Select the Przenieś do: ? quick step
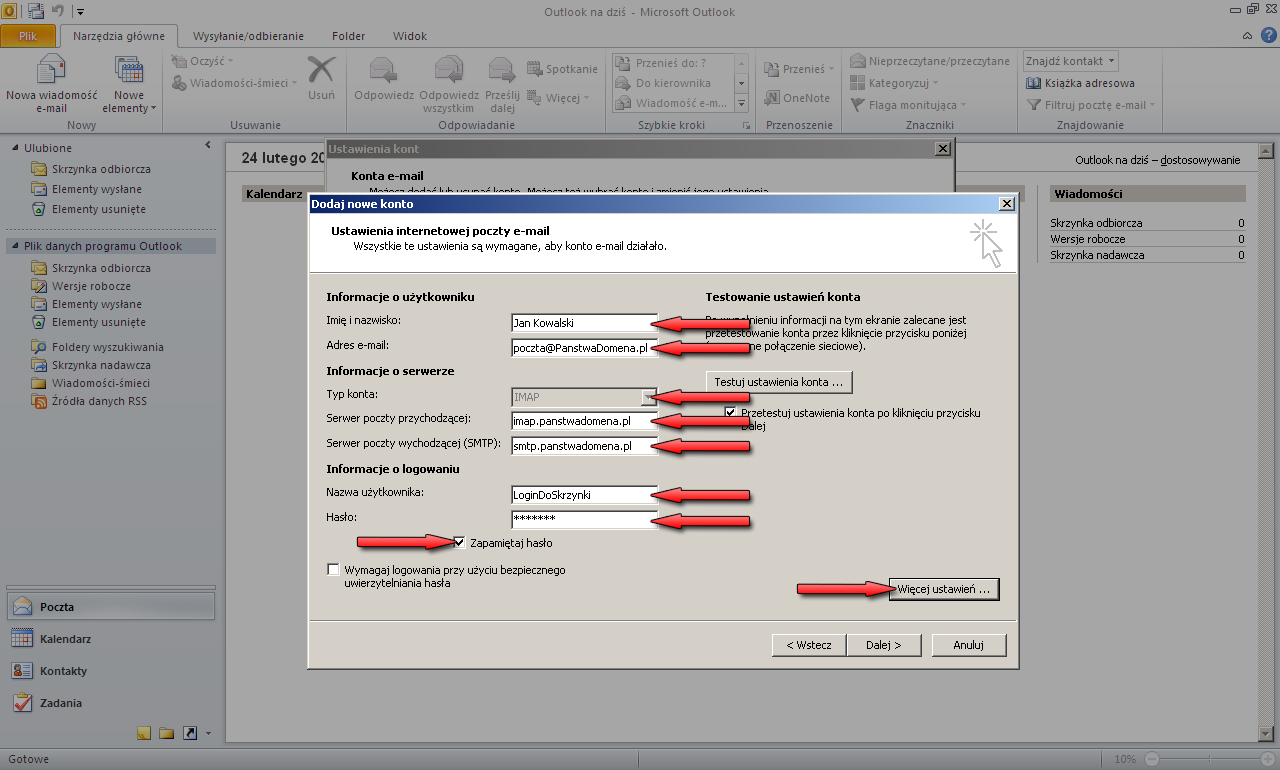Image resolution: width=1280 pixels, height=770 pixels. click(675, 63)
